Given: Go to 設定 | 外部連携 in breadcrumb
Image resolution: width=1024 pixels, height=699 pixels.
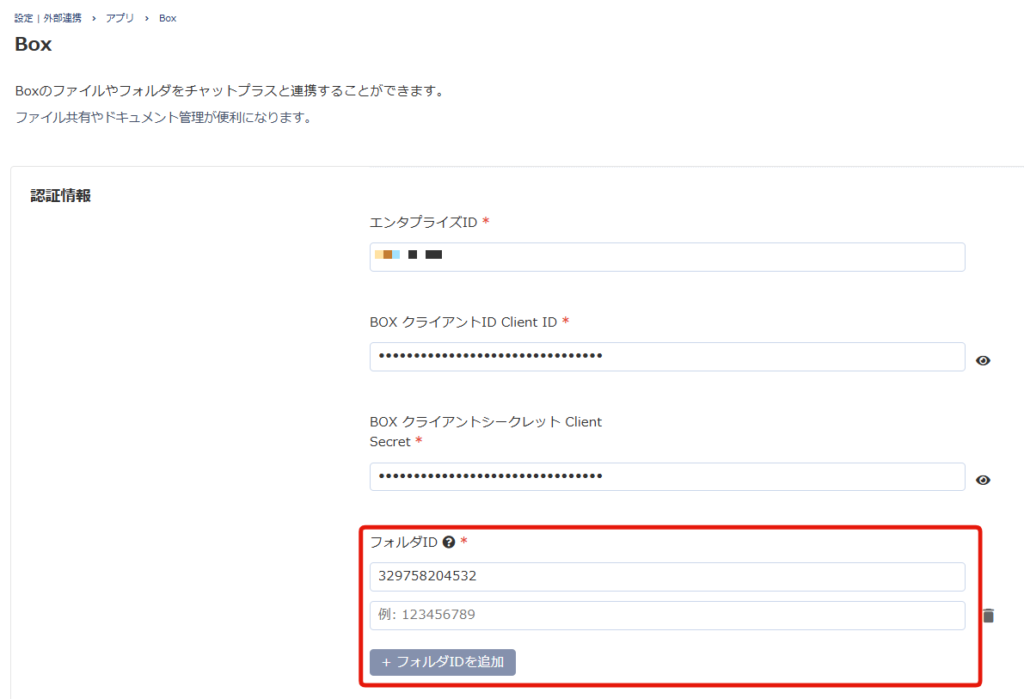Looking at the screenshot, I should [x=48, y=18].
